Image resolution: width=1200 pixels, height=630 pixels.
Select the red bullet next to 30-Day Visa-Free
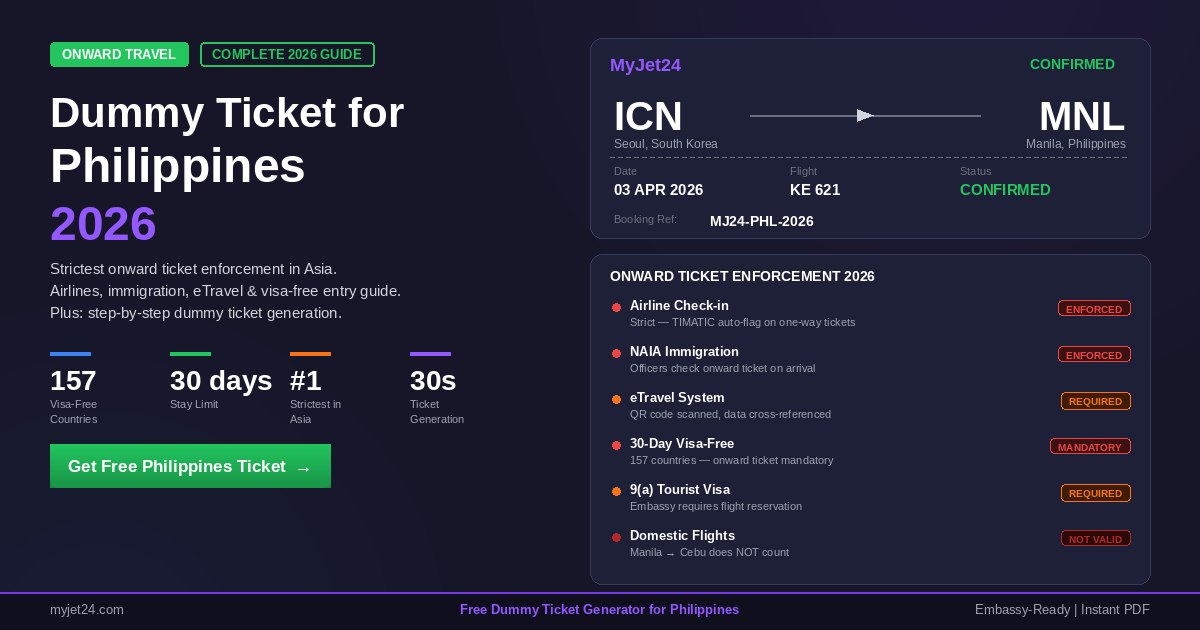coord(617,445)
